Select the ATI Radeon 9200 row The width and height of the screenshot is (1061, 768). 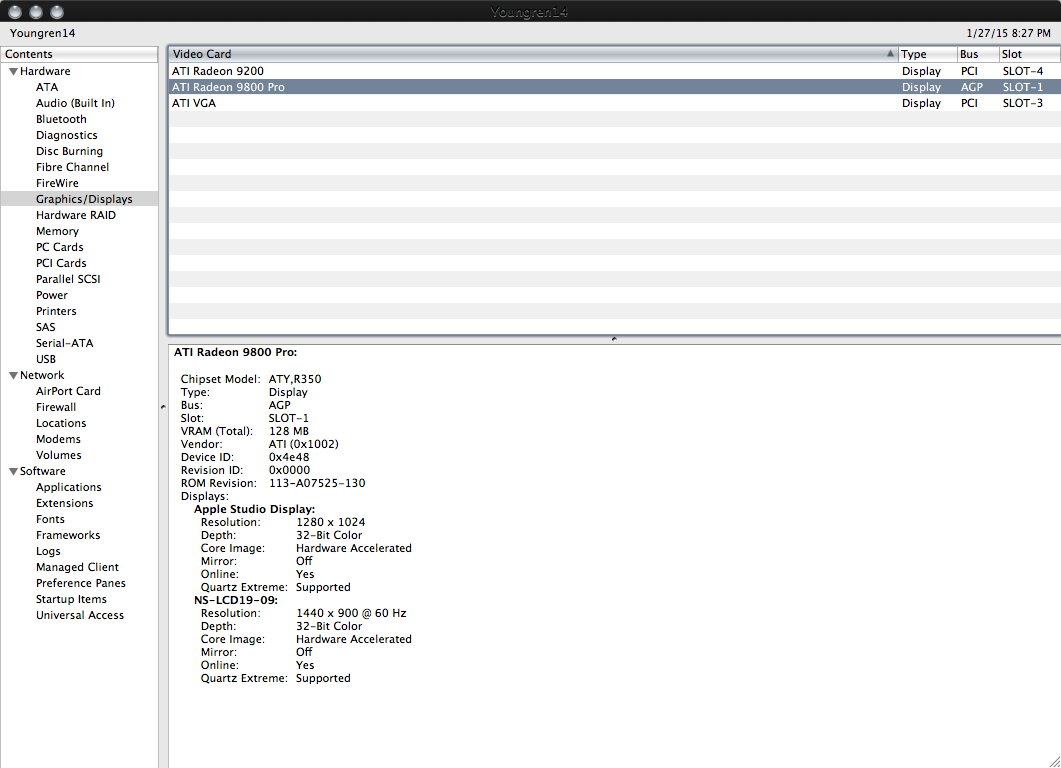(614, 71)
